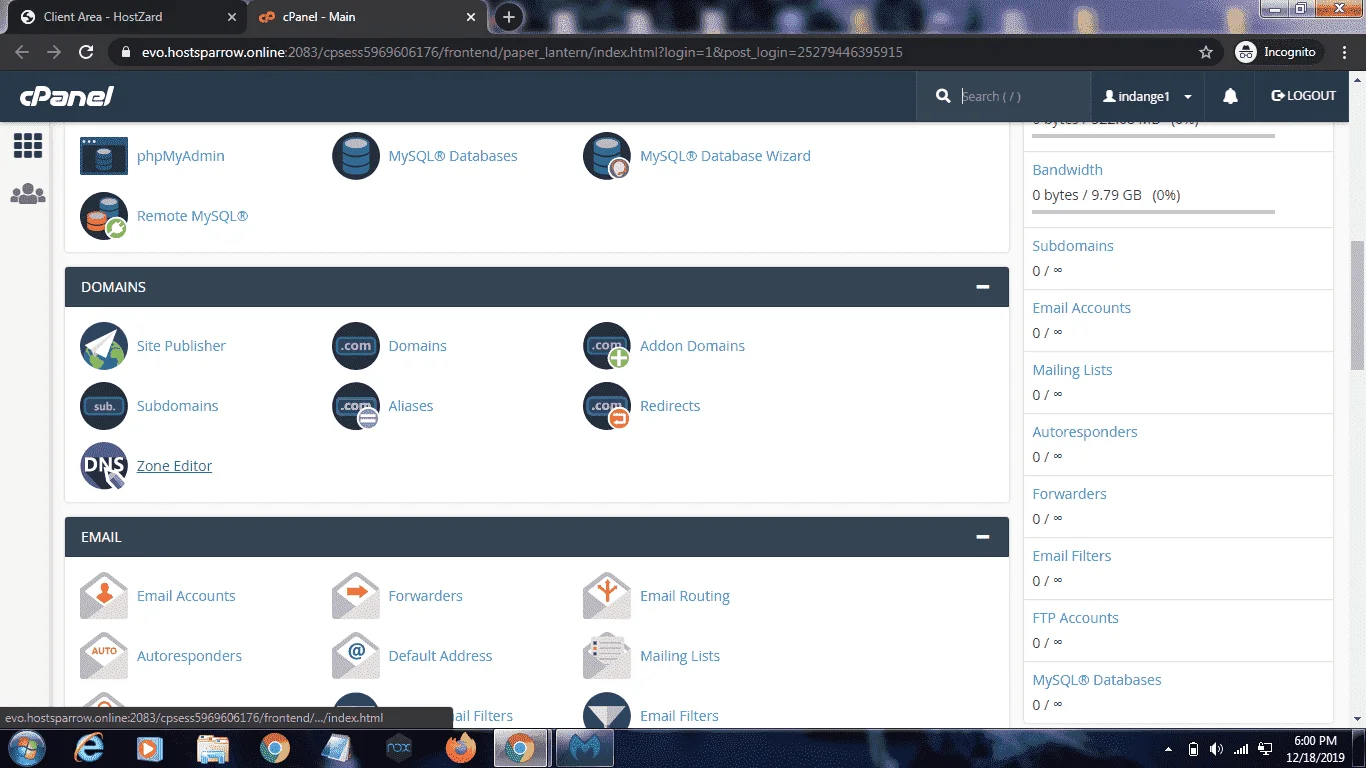Open the sidebar grid home icon
The height and width of the screenshot is (768, 1366).
pos(28,146)
